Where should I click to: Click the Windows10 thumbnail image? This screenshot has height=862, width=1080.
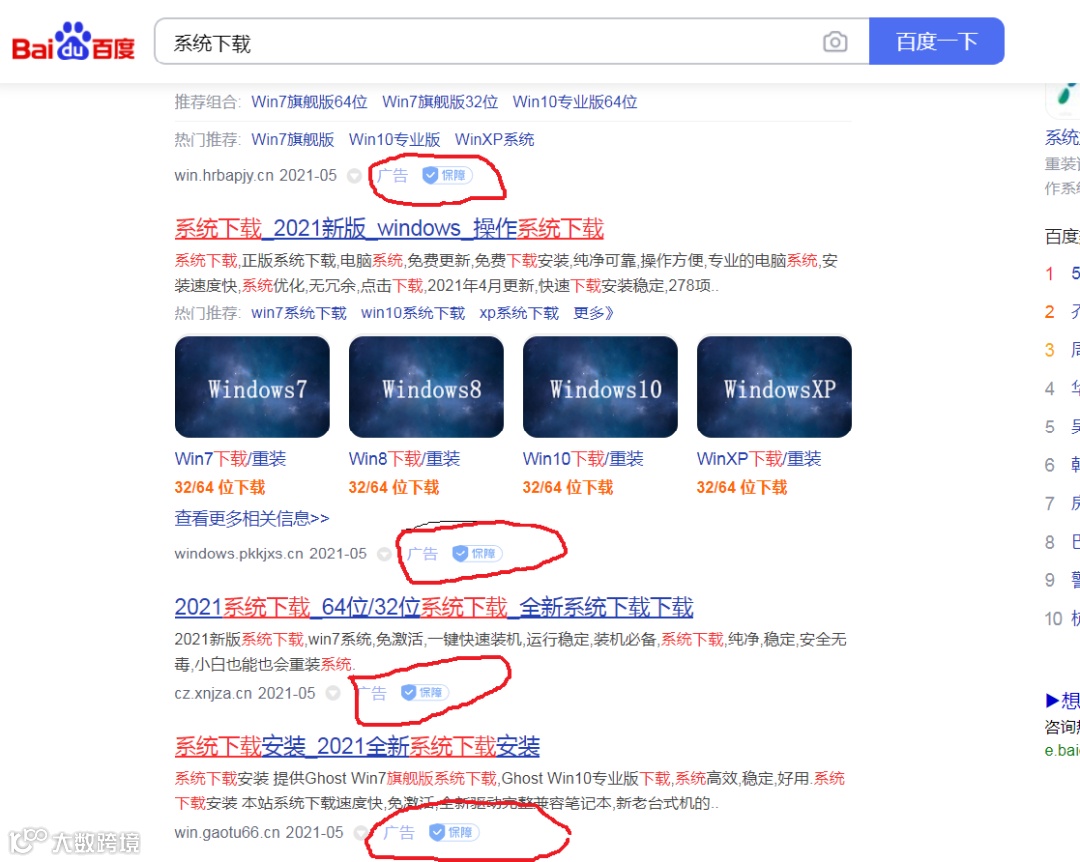[x=601, y=387]
